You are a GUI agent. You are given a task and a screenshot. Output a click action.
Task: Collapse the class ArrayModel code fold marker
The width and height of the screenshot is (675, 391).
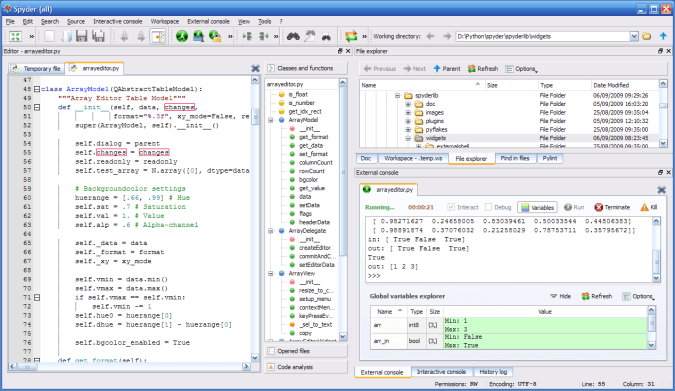tap(37, 89)
